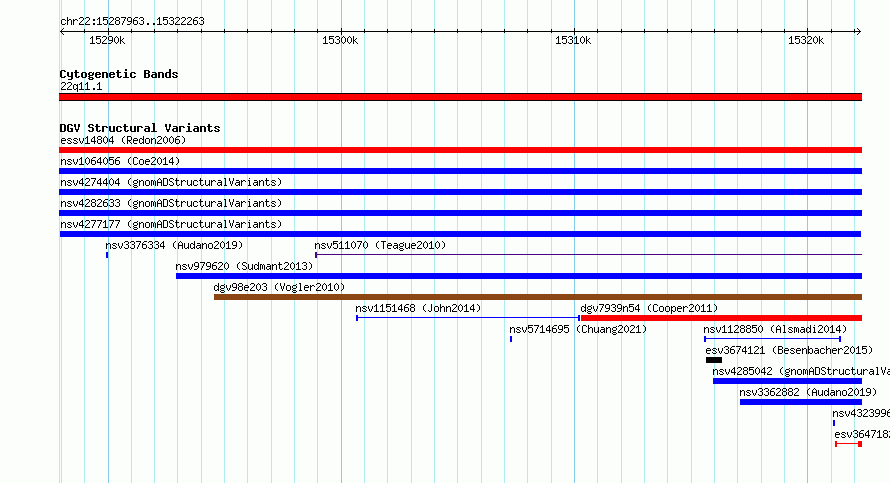
Task: Click the small nsv5714695 blue marker
Action: tap(511, 339)
